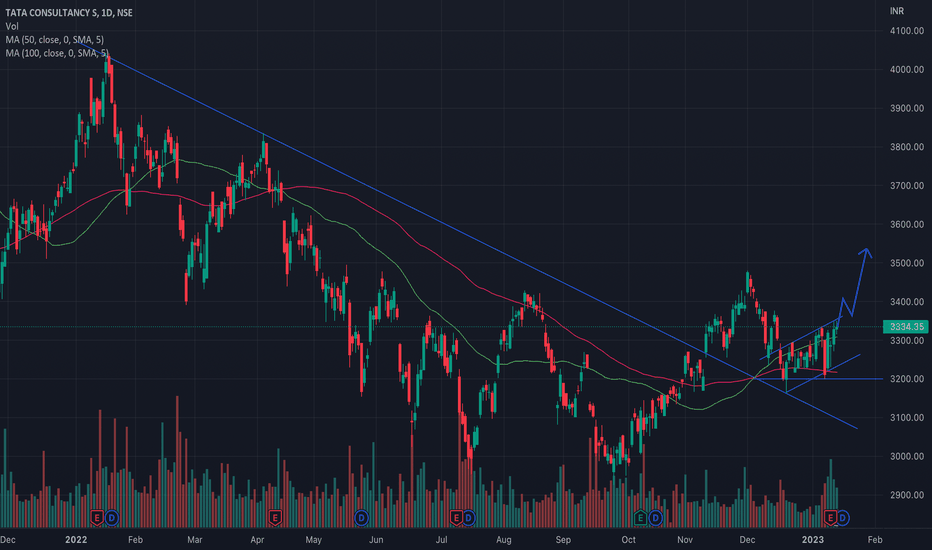Click the dividend D marker in October
Screen dimensions: 932x550
point(655,518)
